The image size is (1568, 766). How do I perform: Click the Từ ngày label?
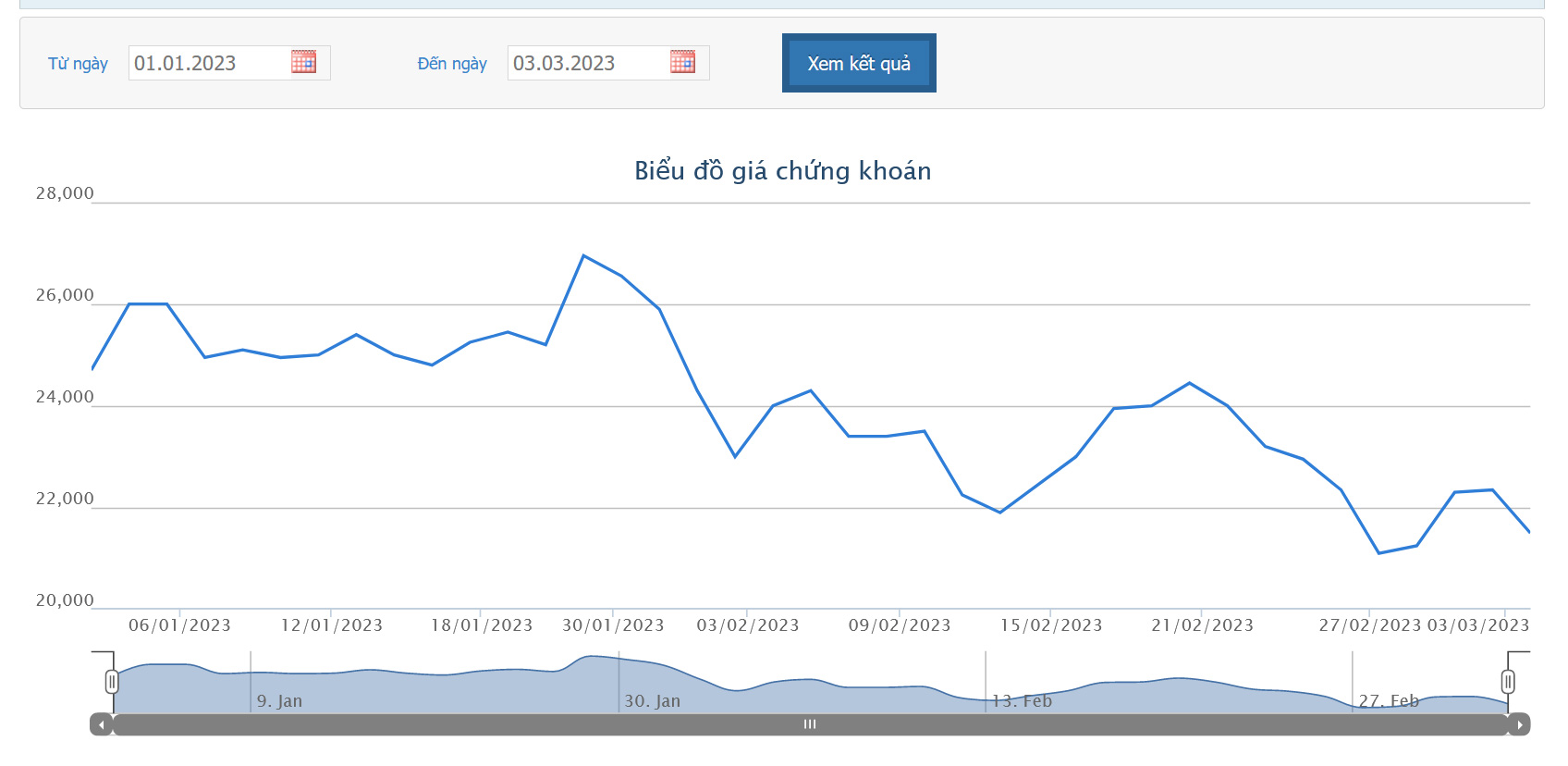point(78,64)
